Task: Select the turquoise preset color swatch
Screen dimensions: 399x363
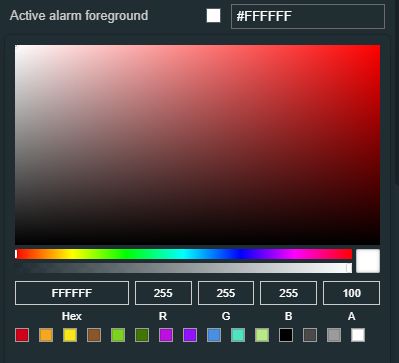Action: 238,335
